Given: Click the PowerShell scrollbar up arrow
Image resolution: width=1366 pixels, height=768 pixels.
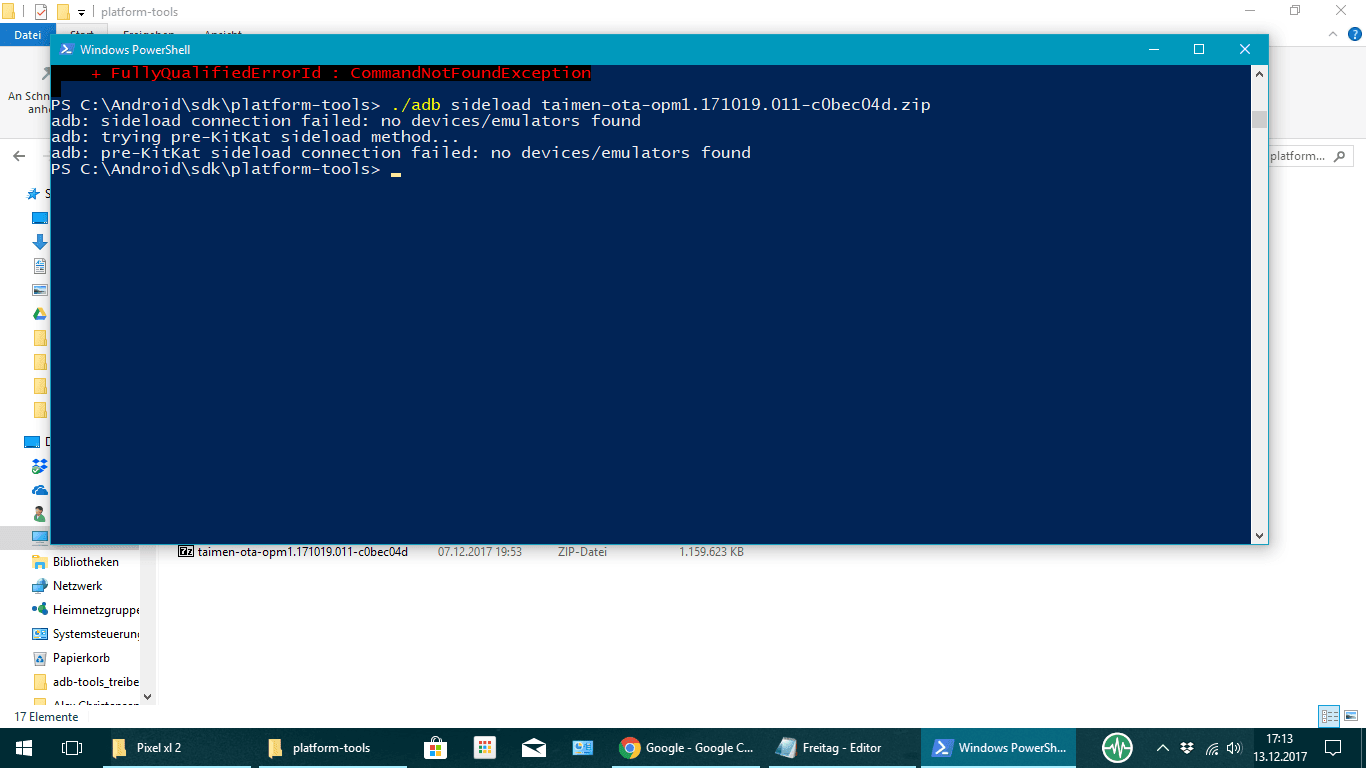Looking at the screenshot, I should (x=1260, y=73).
